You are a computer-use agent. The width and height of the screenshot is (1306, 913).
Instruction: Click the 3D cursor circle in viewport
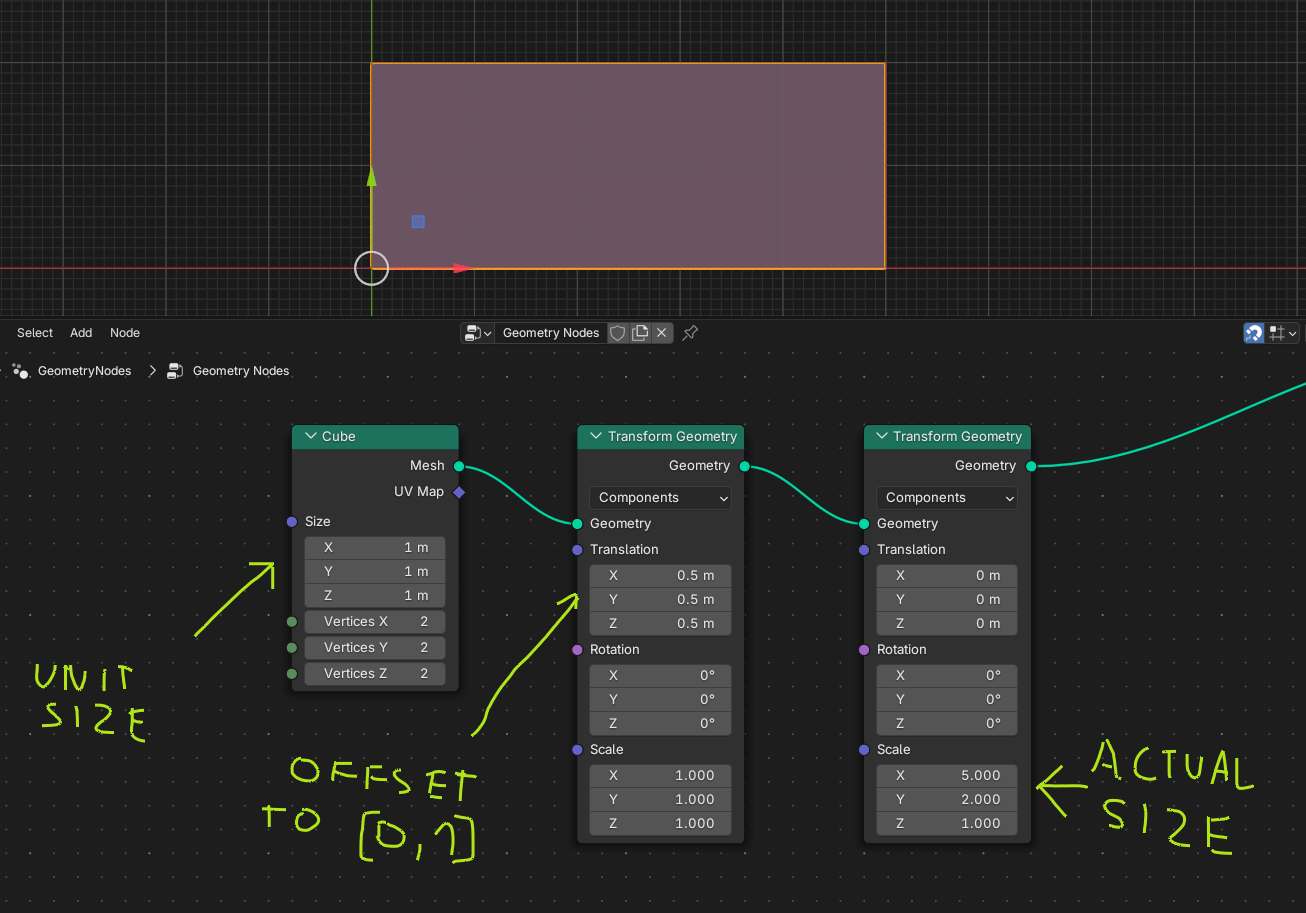tap(372, 268)
